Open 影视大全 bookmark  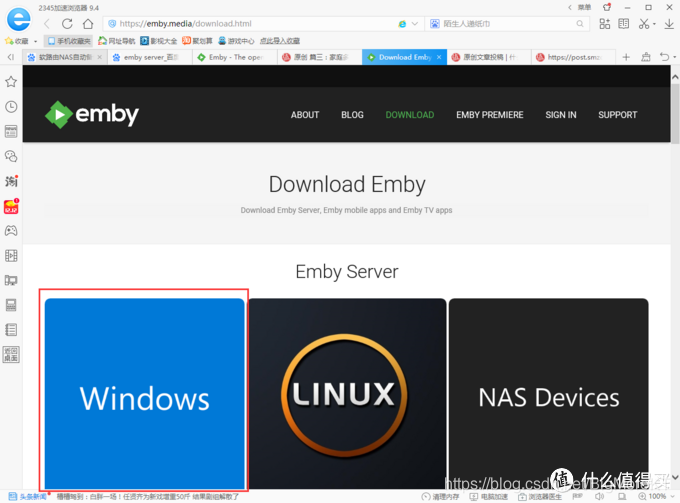(x=158, y=41)
